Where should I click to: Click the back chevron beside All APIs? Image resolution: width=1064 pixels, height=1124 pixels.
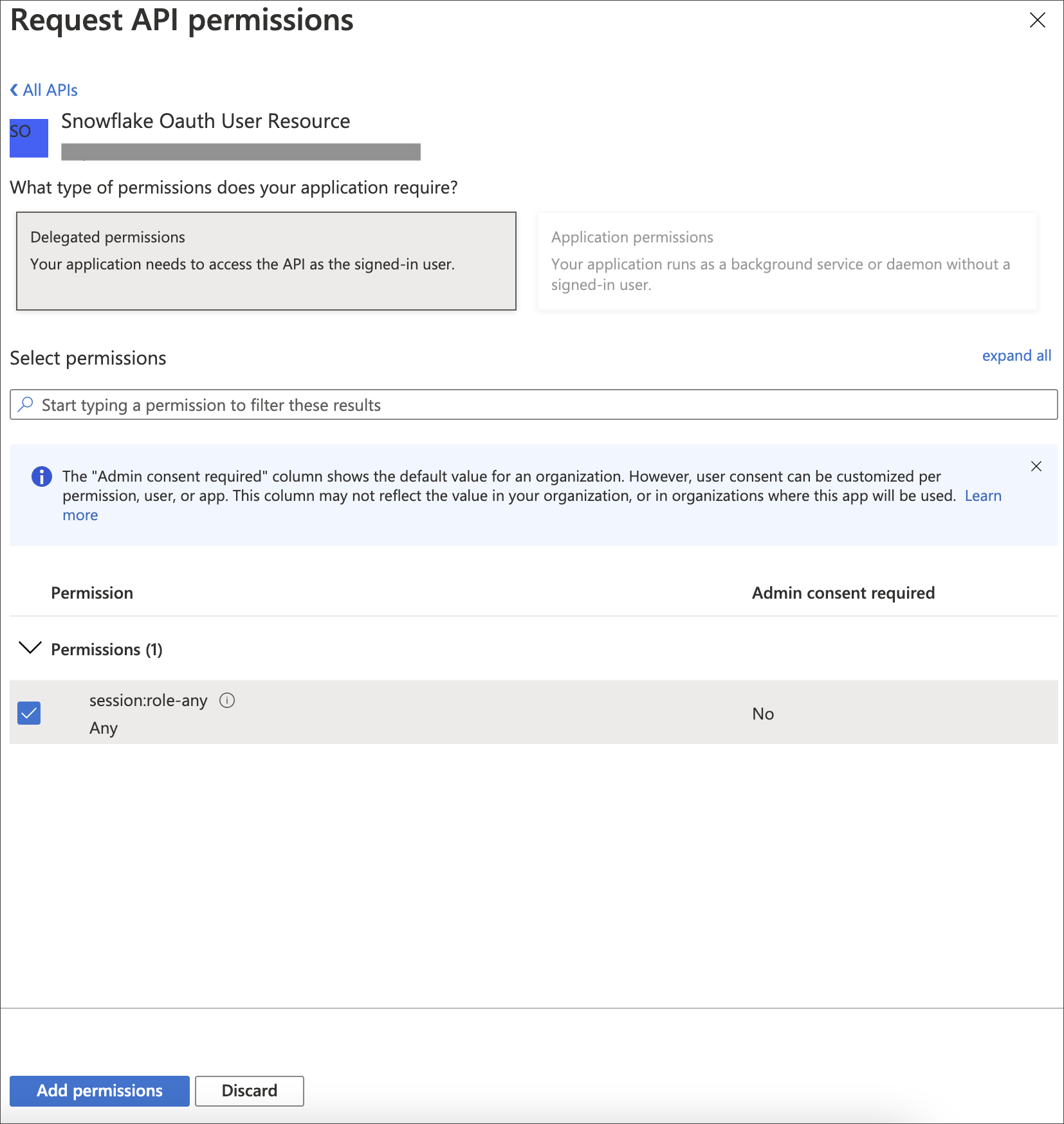tap(14, 90)
